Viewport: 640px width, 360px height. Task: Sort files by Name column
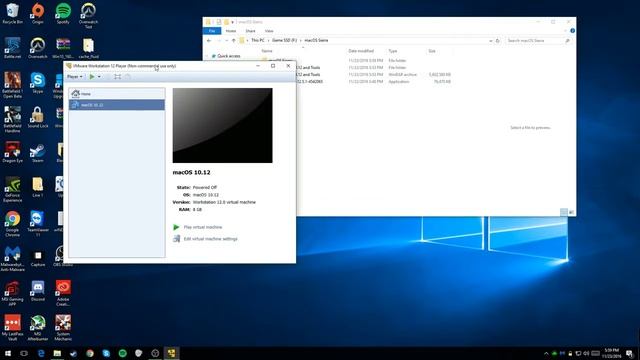click(267, 51)
